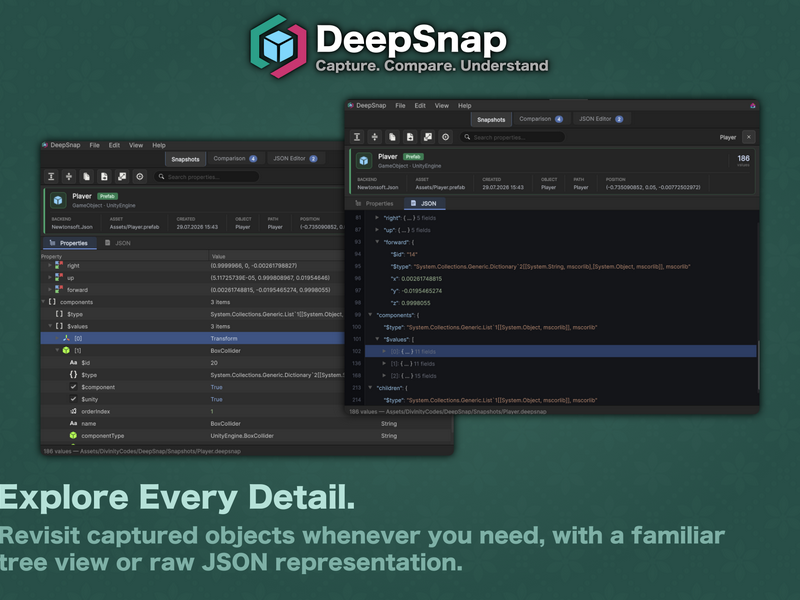800x600 pixels.
Task: Click the checkmark icon beside $unity
Action: (73, 399)
